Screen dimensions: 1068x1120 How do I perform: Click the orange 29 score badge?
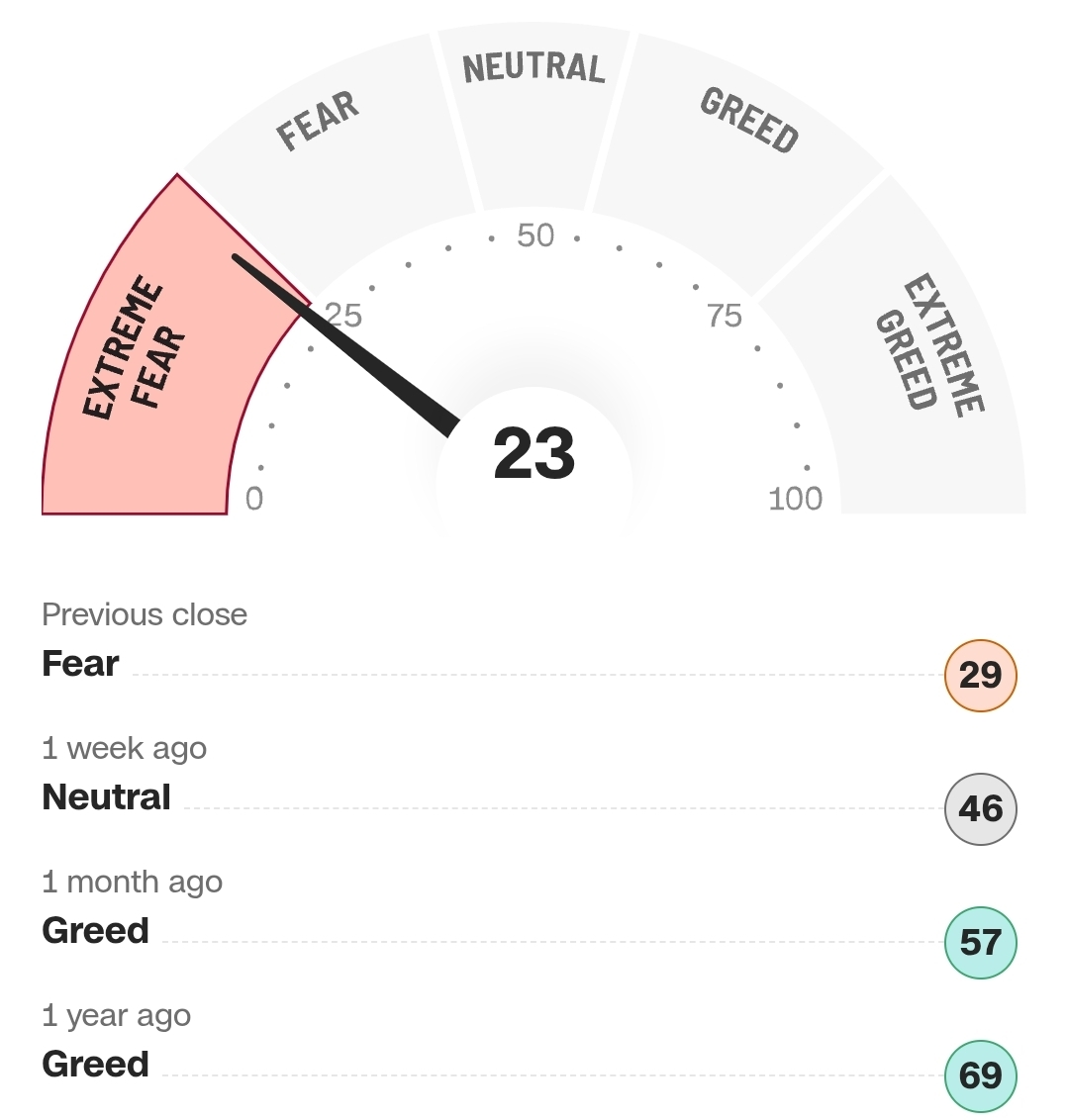pos(980,676)
